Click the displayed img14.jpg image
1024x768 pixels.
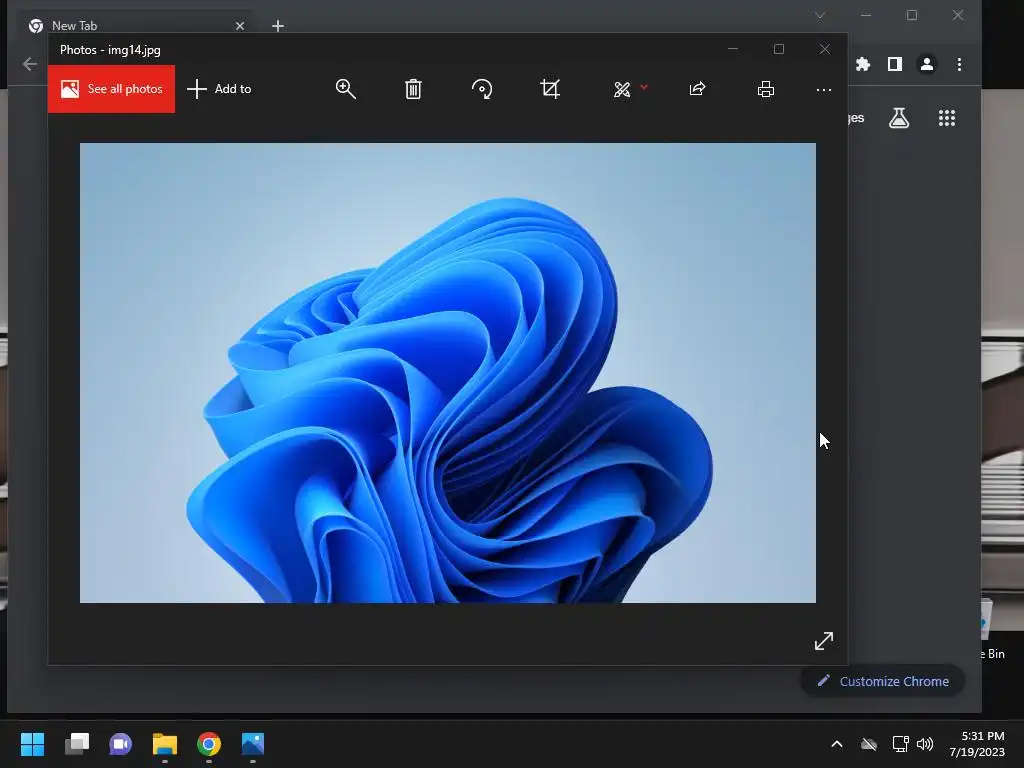point(447,373)
